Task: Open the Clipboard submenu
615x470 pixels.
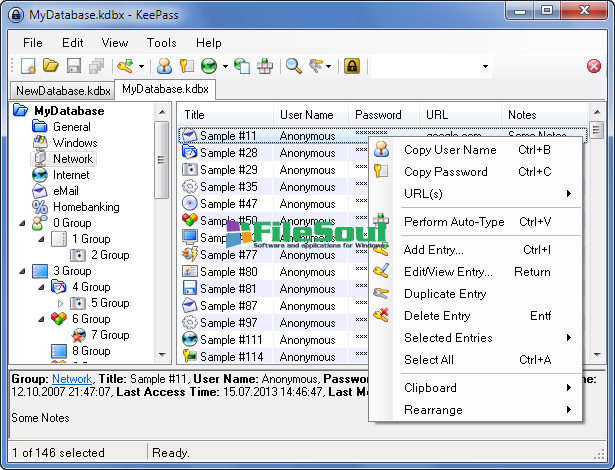Action: (475, 388)
